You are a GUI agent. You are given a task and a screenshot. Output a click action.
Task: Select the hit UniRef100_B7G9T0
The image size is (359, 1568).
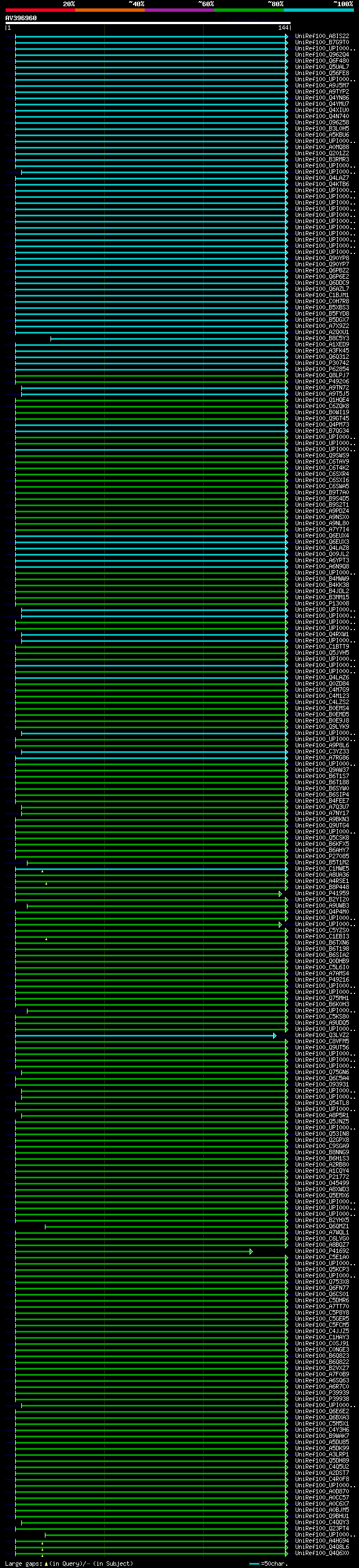323,43
